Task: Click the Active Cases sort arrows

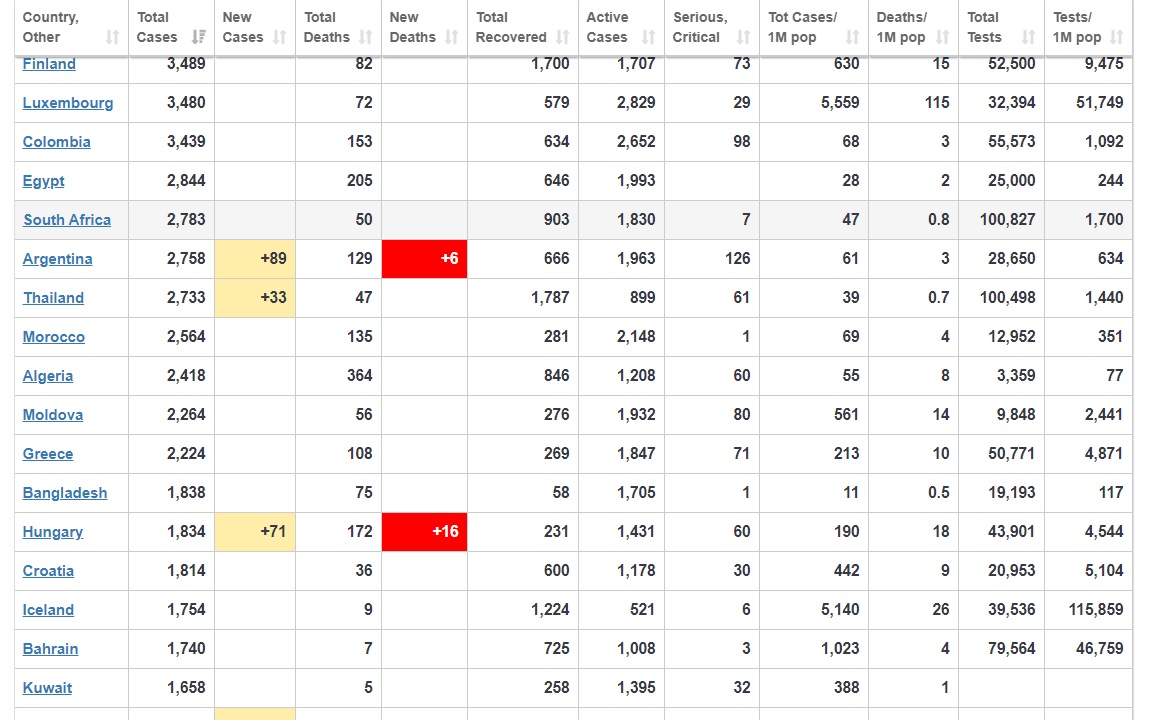Action: tap(648, 37)
